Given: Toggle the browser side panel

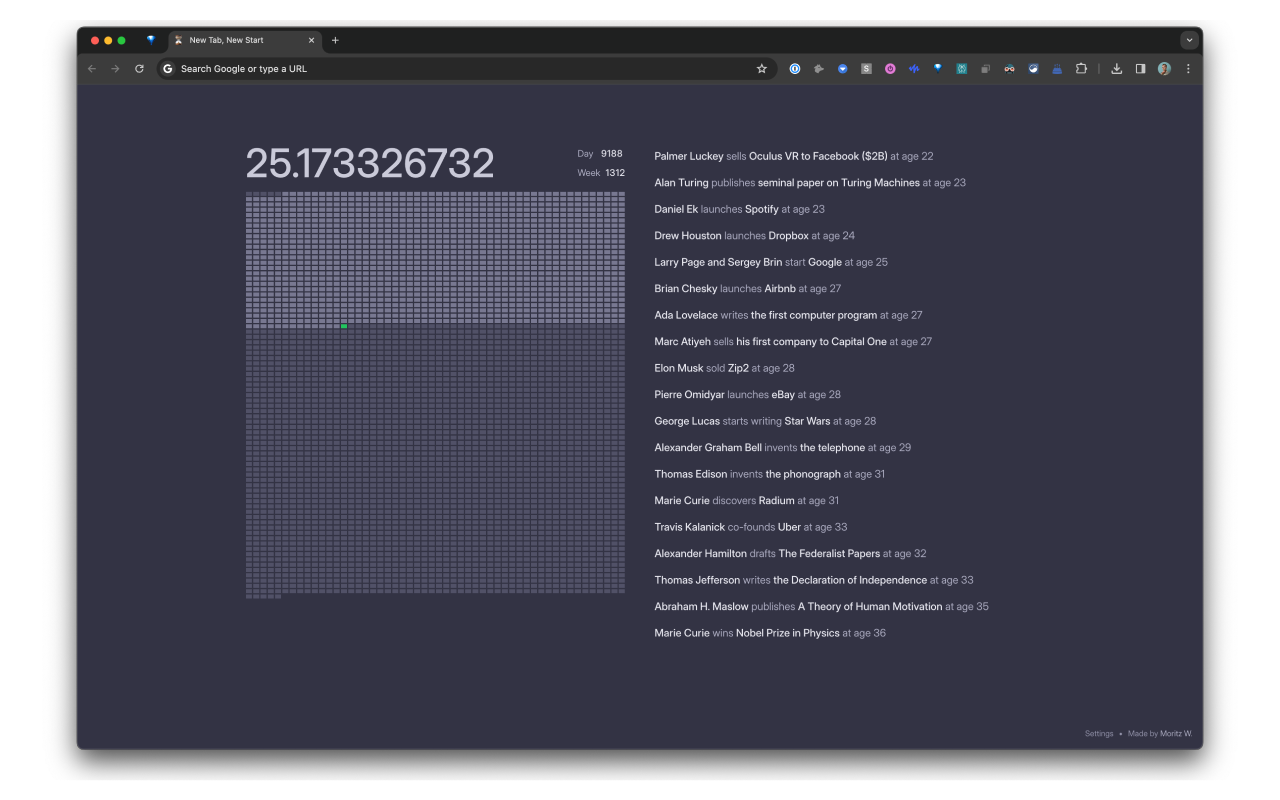Looking at the screenshot, I should (x=1140, y=69).
